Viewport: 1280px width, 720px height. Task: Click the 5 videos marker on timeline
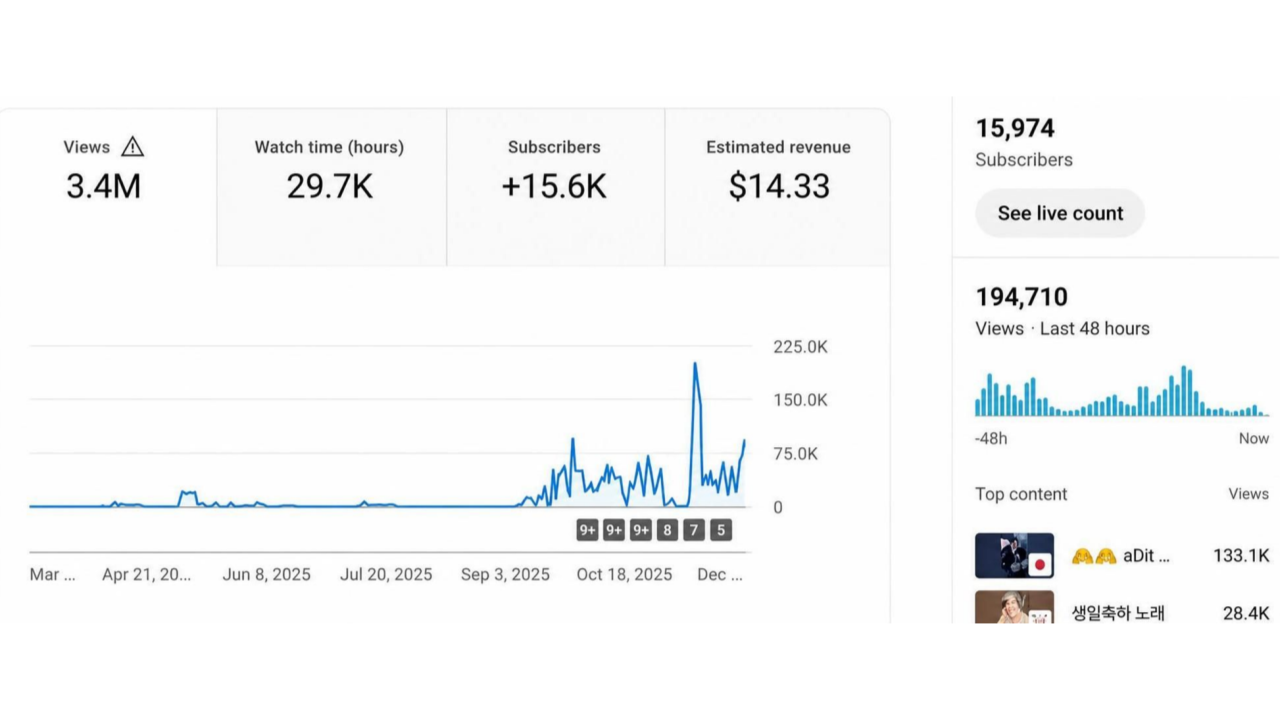(720, 530)
